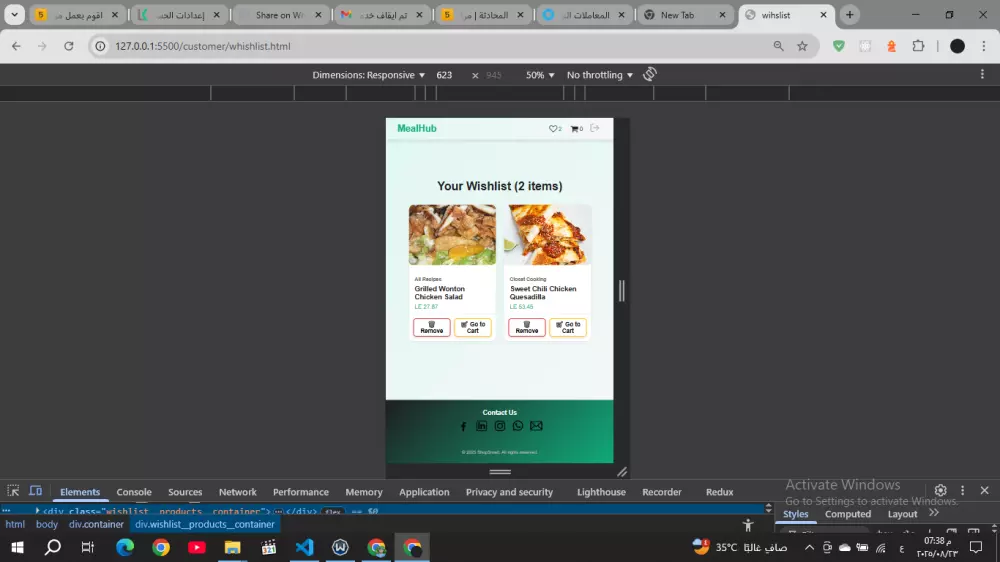
Task: Remove Sweet Chili Chicken Quesadilla from wishlist
Action: tap(527, 327)
